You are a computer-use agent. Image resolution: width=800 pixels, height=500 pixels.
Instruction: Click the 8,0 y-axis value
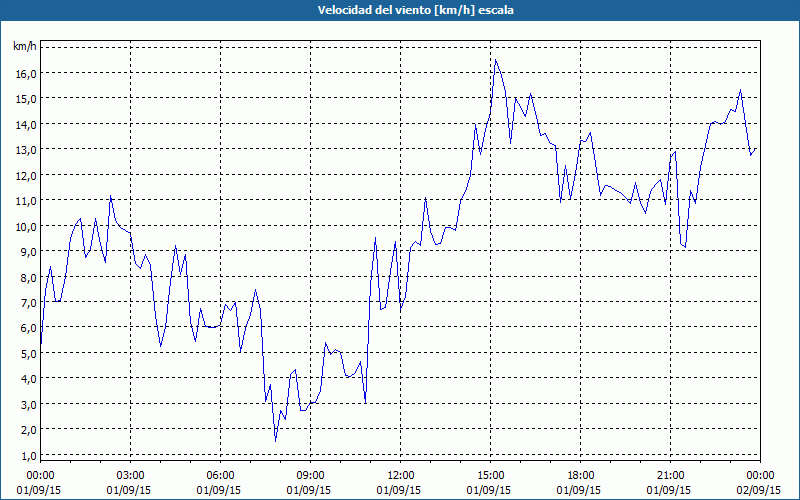coord(29,277)
